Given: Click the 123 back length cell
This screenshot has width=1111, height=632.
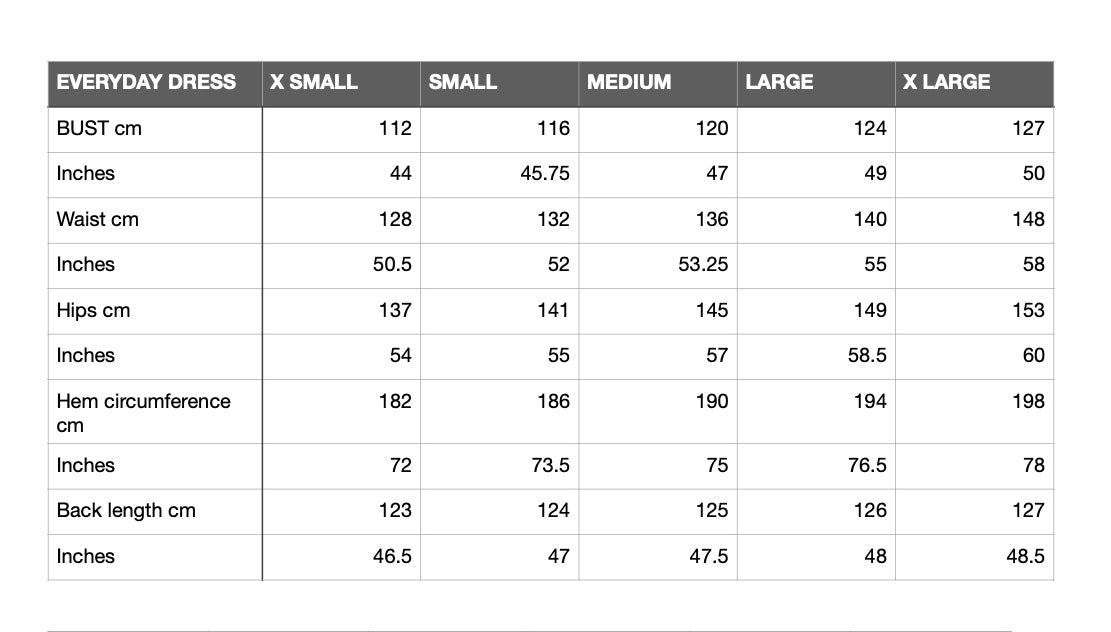Looking at the screenshot, I should [342, 512].
